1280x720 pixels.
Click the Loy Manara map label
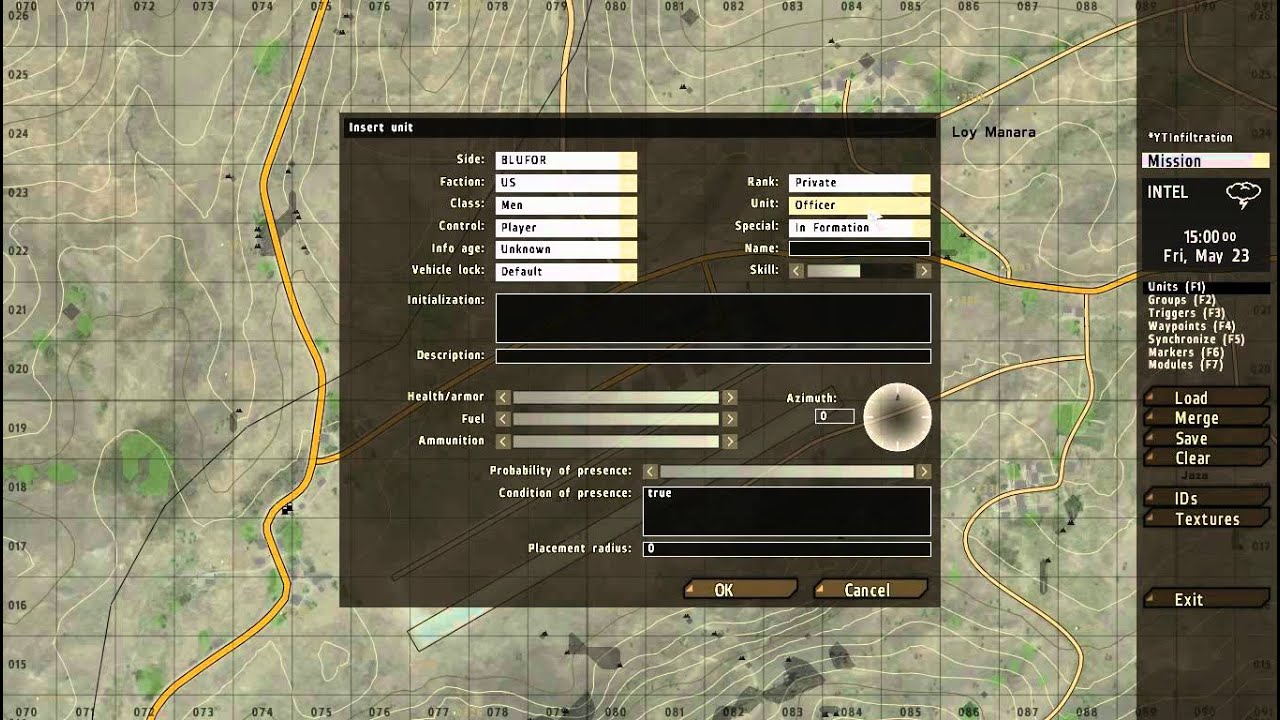[x=993, y=132]
